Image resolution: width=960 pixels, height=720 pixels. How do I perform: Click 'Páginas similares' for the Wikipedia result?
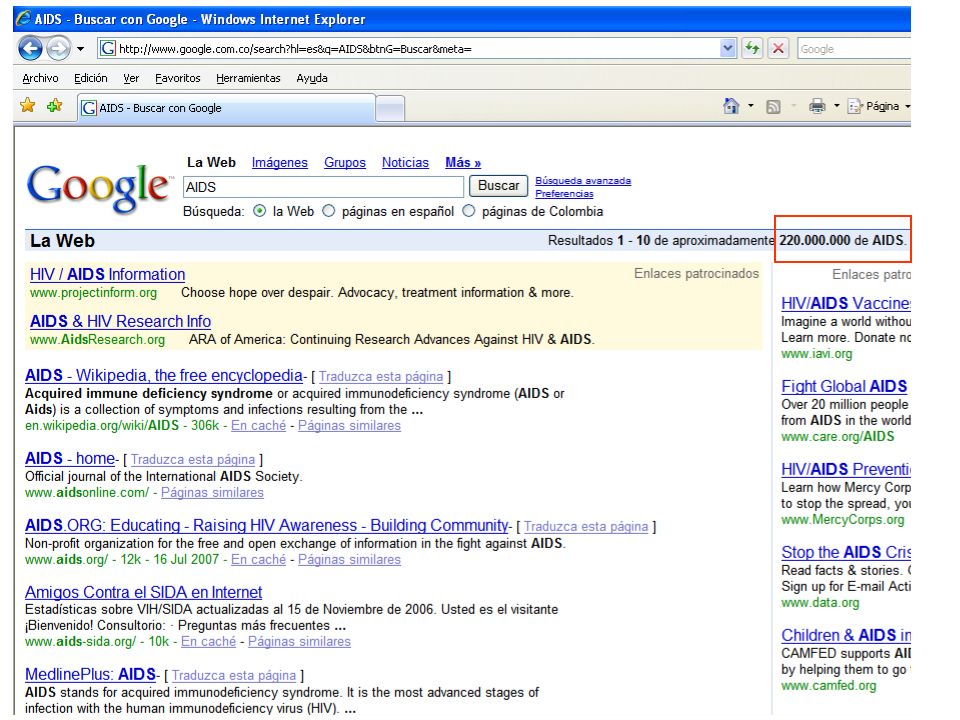pos(349,426)
